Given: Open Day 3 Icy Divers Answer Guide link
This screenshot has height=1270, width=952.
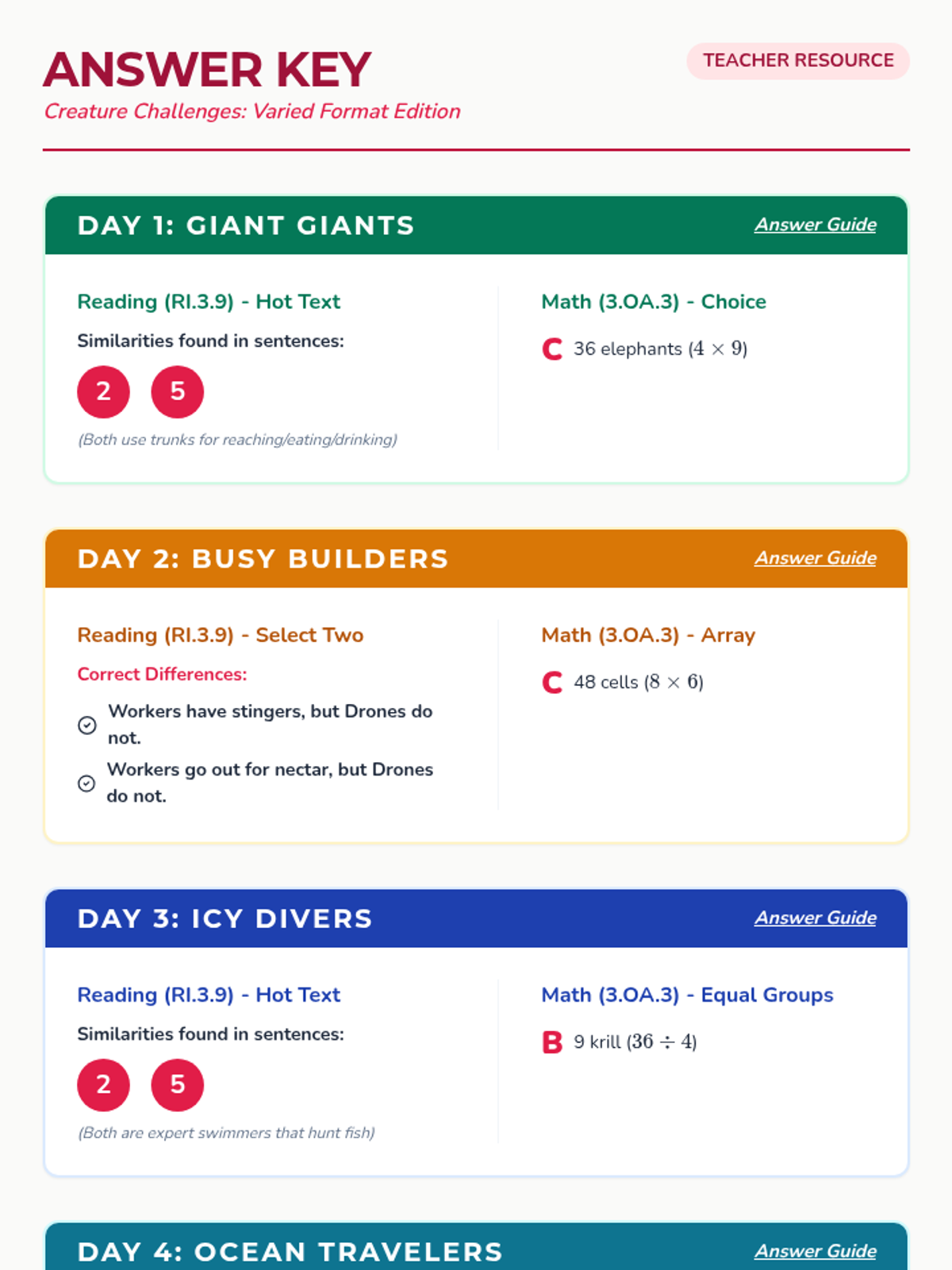Looking at the screenshot, I should coord(815,918).
